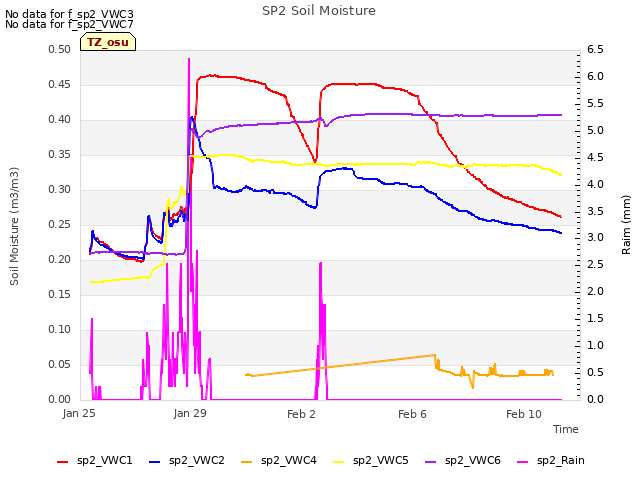Click the Feb 2 x-axis label
The height and width of the screenshot is (480, 640).
pos(301,414)
